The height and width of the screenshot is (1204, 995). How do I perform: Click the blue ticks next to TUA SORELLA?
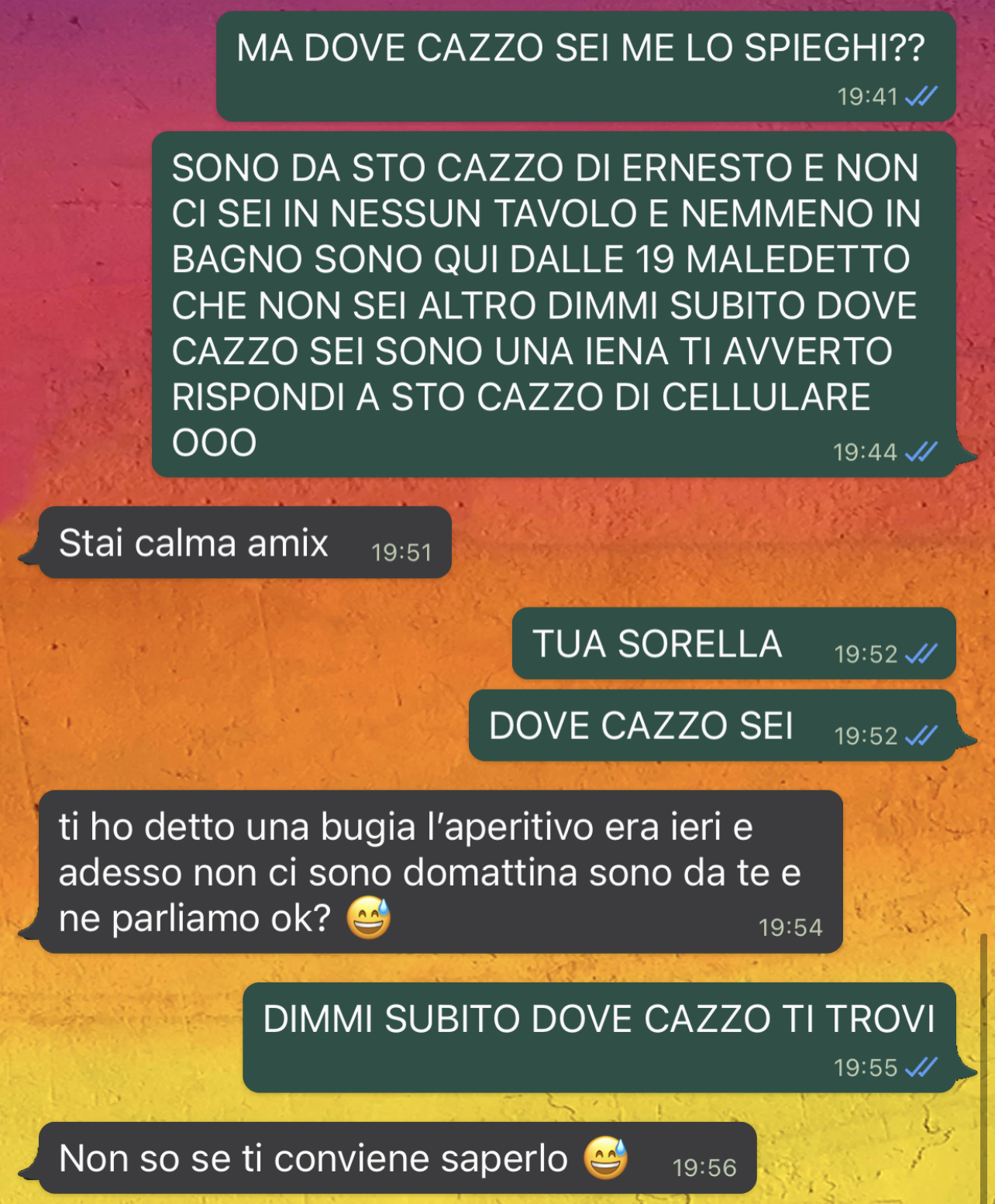point(921,654)
